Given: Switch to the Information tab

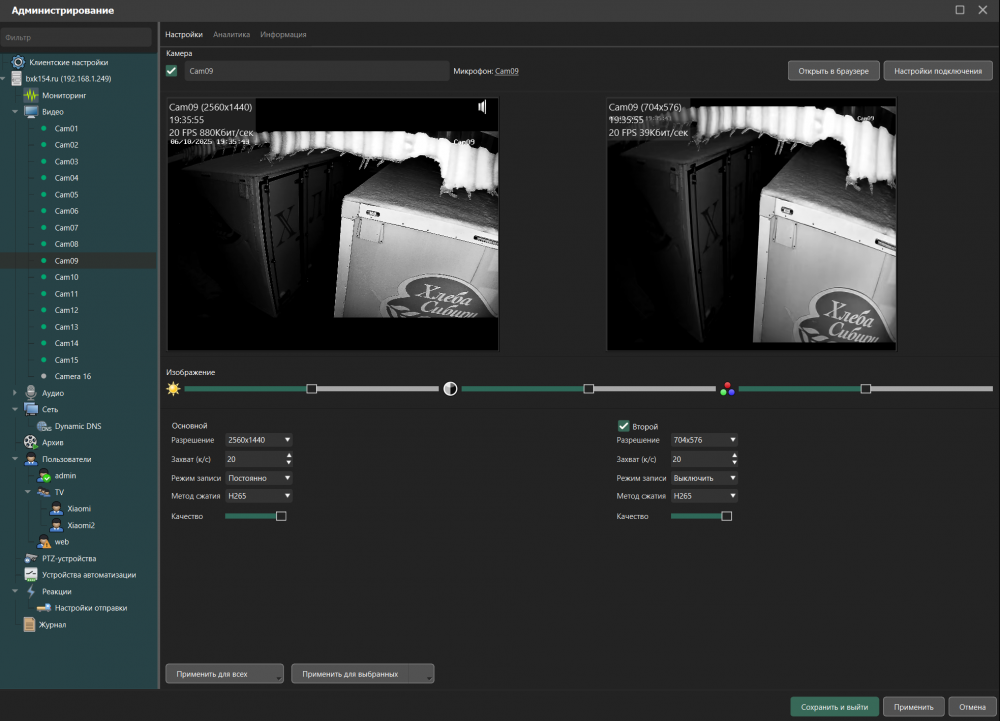Looking at the screenshot, I should (283, 34).
